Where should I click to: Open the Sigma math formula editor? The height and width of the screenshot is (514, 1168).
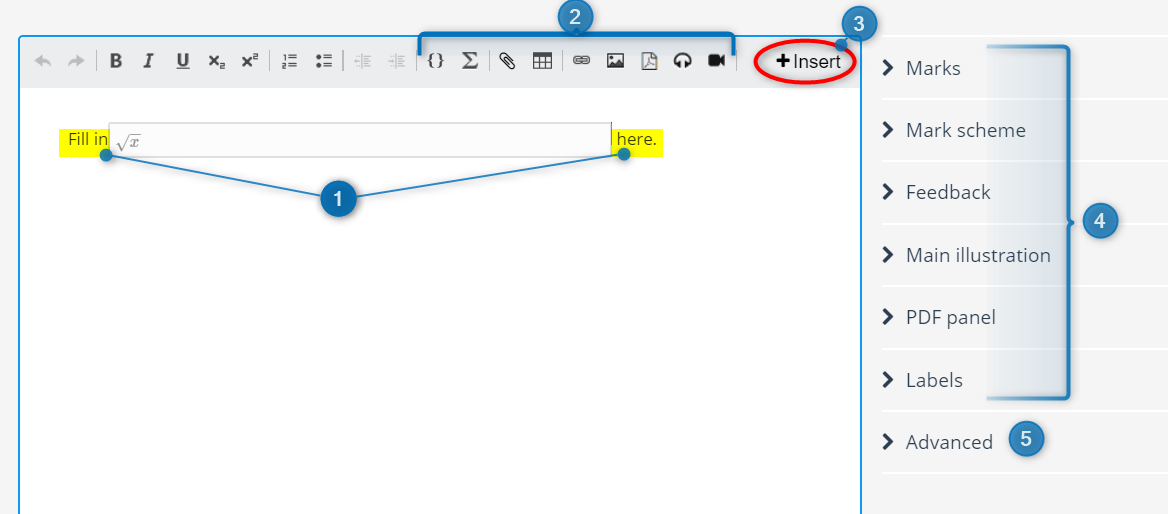click(469, 62)
